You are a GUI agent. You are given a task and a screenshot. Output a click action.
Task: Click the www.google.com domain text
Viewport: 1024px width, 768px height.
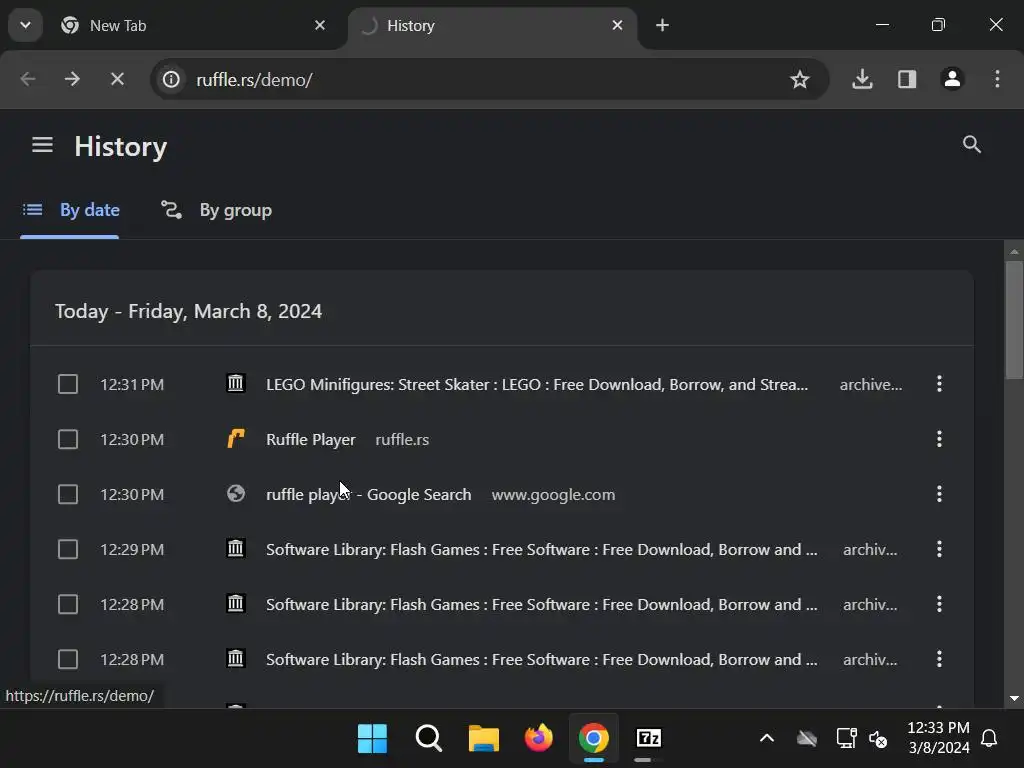point(553,494)
